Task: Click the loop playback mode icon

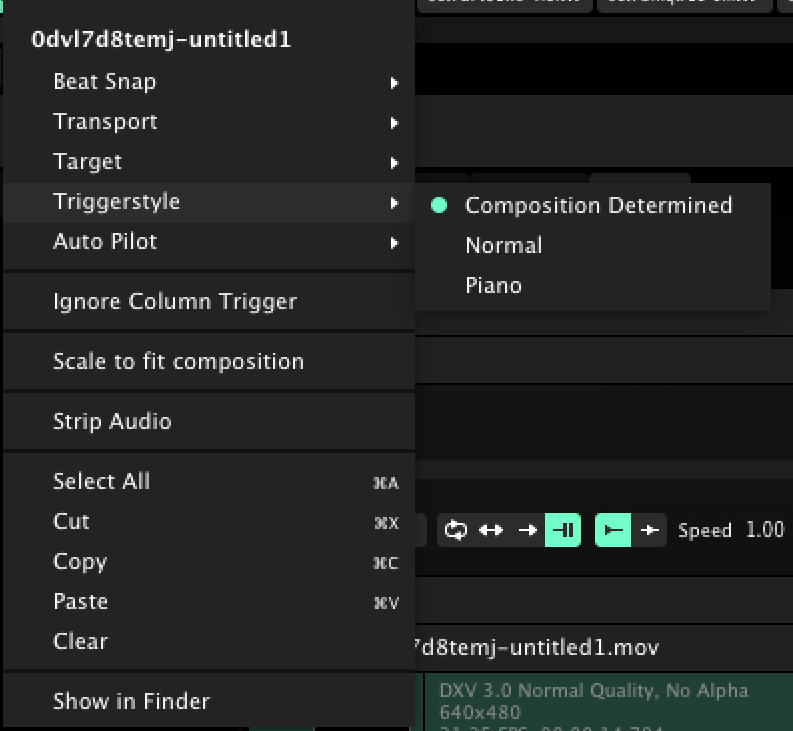Action: pyautogui.click(x=456, y=530)
